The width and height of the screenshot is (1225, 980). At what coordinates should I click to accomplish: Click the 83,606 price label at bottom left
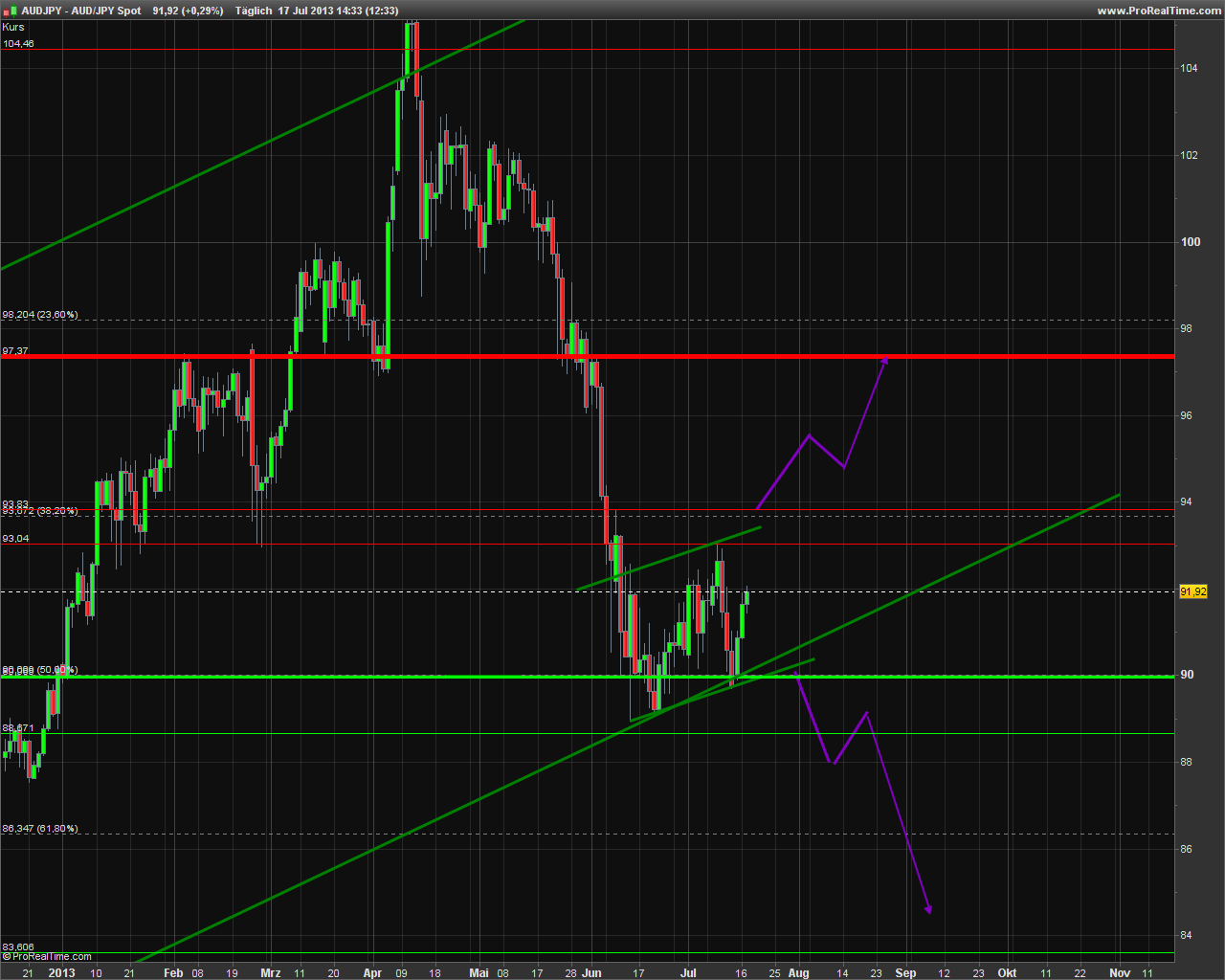pyautogui.click(x=18, y=947)
